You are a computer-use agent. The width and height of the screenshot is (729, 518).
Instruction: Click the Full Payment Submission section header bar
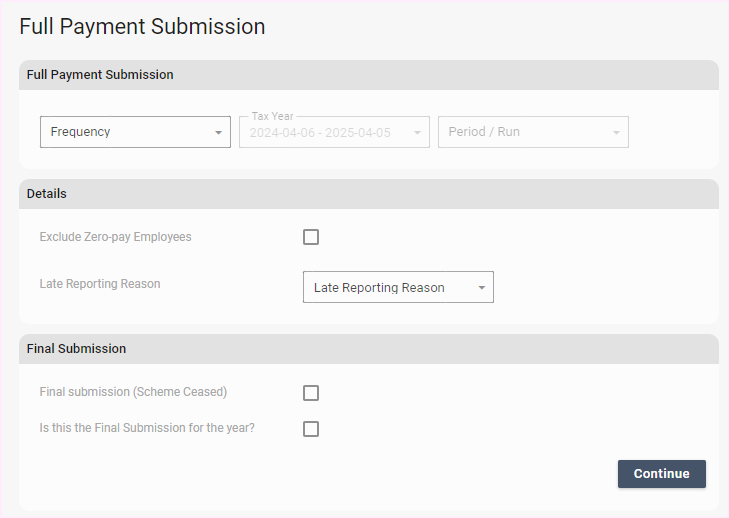(x=368, y=75)
